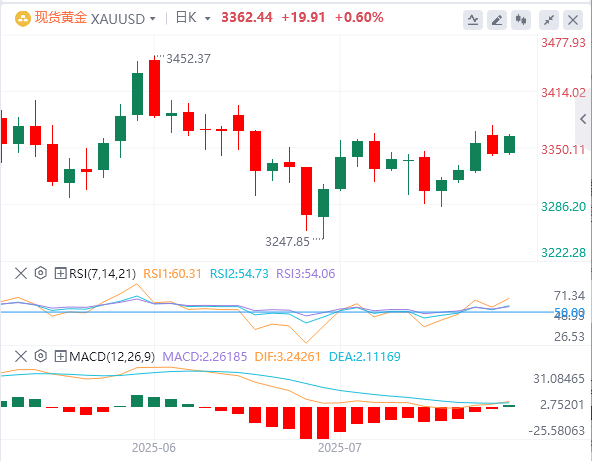The image size is (592, 461).
Task: Close the chart panel
Action: (573, 20)
